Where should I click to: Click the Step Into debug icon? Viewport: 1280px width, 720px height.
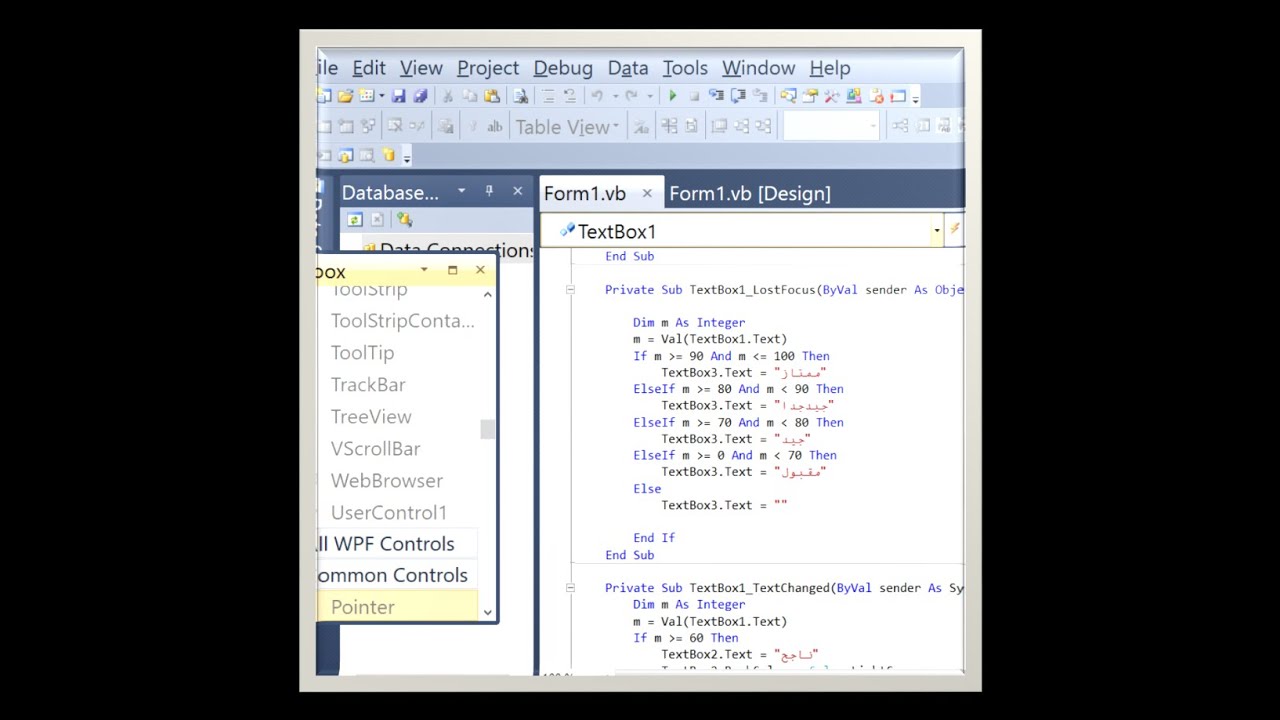[x=716, y=96]
